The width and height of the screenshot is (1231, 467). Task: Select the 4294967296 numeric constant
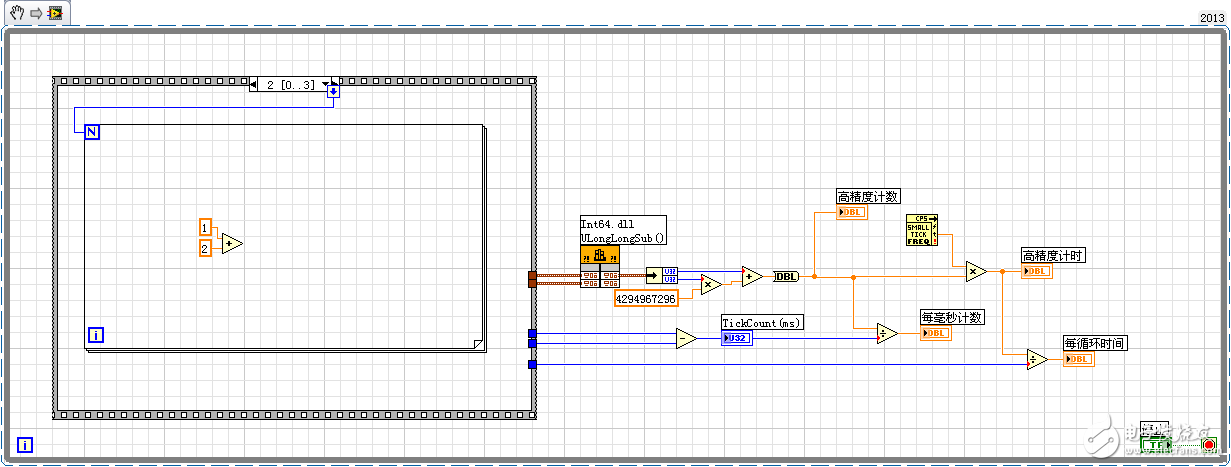[646, 298]
